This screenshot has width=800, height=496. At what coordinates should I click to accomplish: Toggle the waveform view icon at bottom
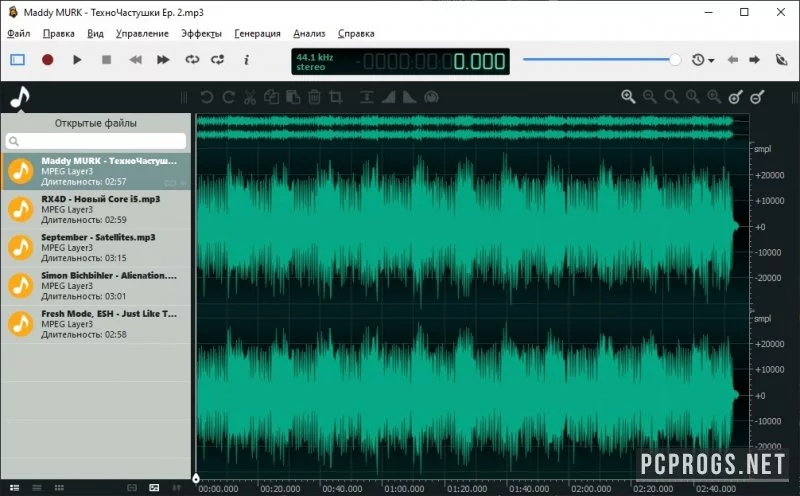154,488
